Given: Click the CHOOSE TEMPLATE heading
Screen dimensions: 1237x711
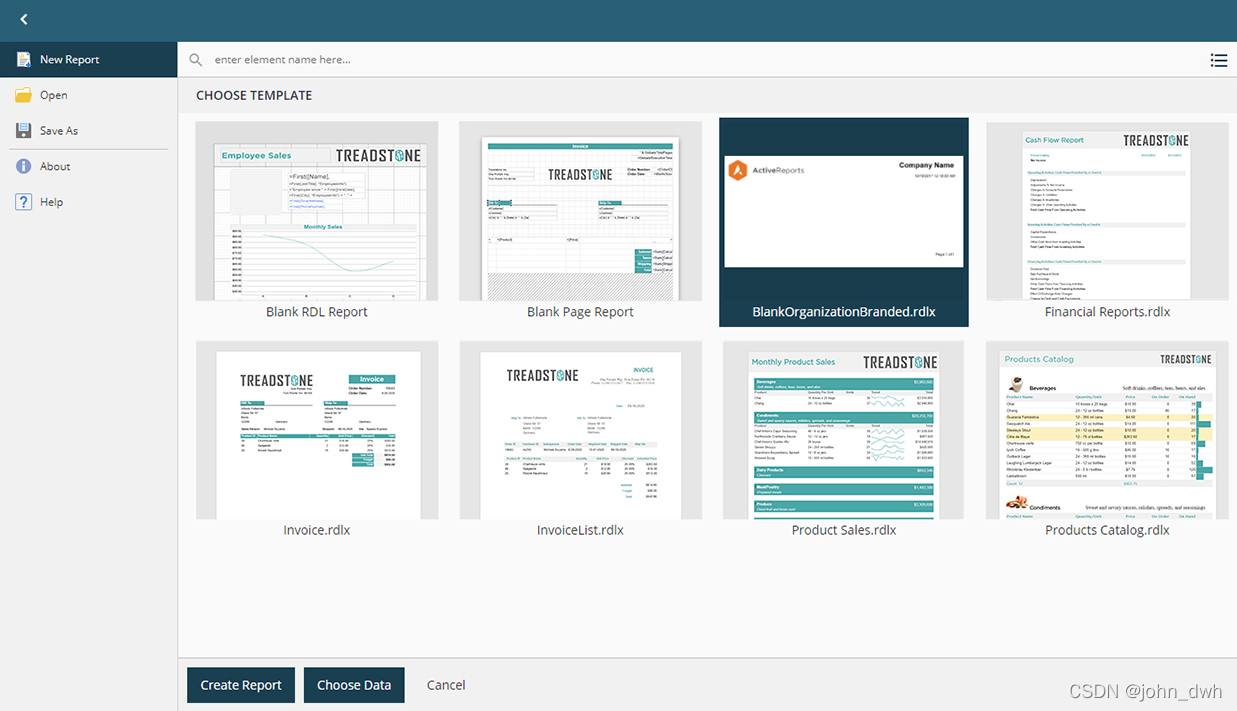Looking at the screenshot, I should [254, 96].
